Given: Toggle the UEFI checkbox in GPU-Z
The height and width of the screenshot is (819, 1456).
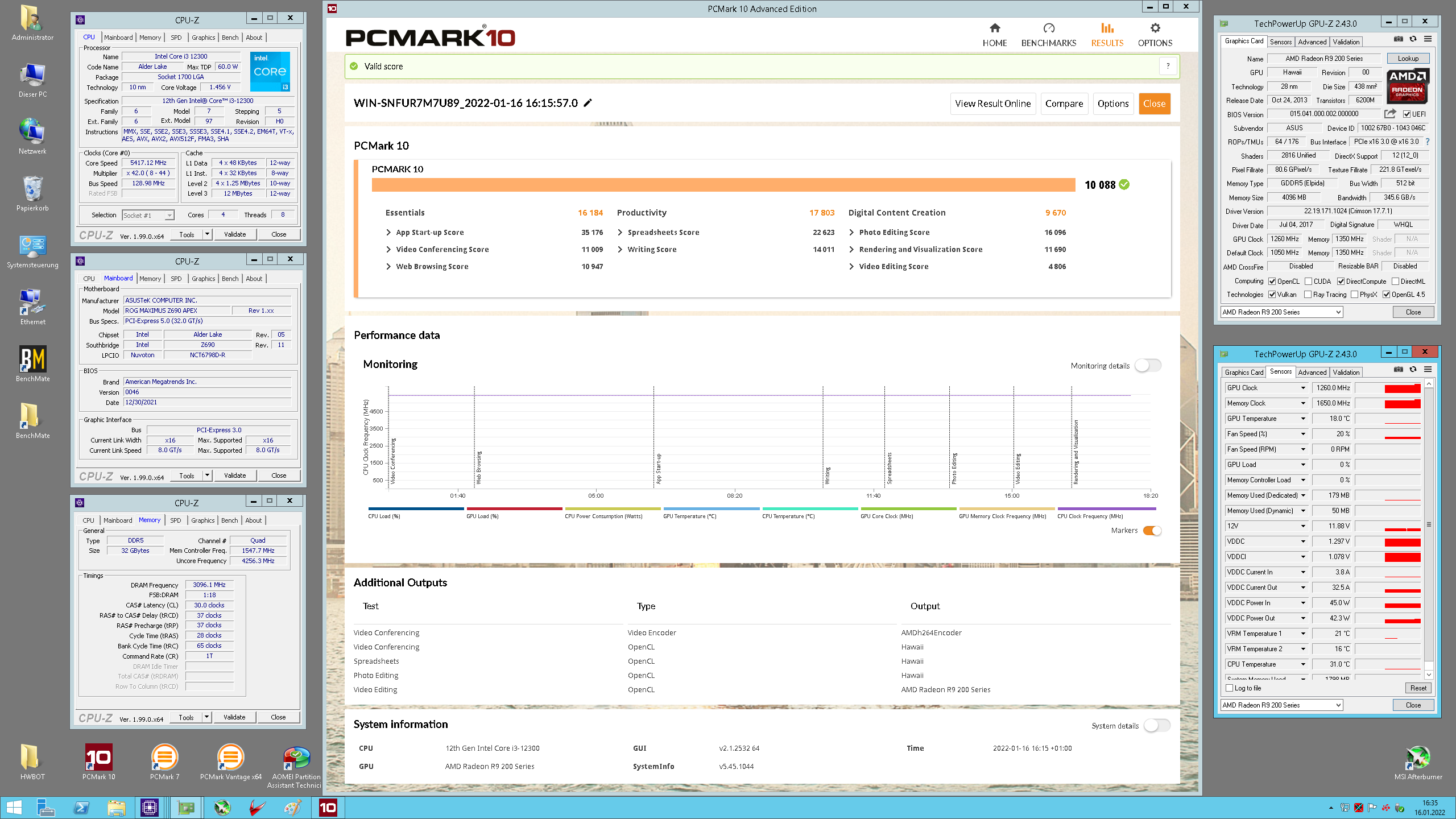Looking at the screenshot, I should (1407, 114).
